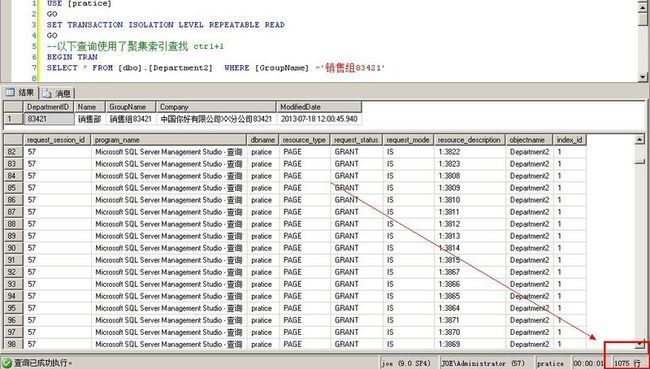Select the cell with page 1:3867
The width and height of the screenshot is (650, 369).
tap(470, 272)
